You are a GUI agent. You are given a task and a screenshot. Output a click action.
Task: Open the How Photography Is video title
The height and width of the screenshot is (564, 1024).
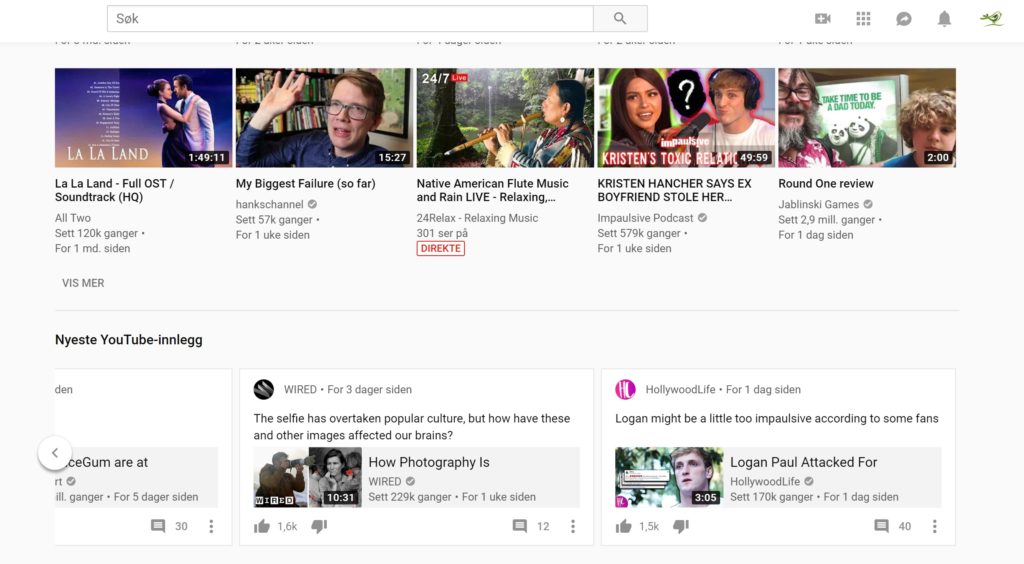[x=429, y=462]
